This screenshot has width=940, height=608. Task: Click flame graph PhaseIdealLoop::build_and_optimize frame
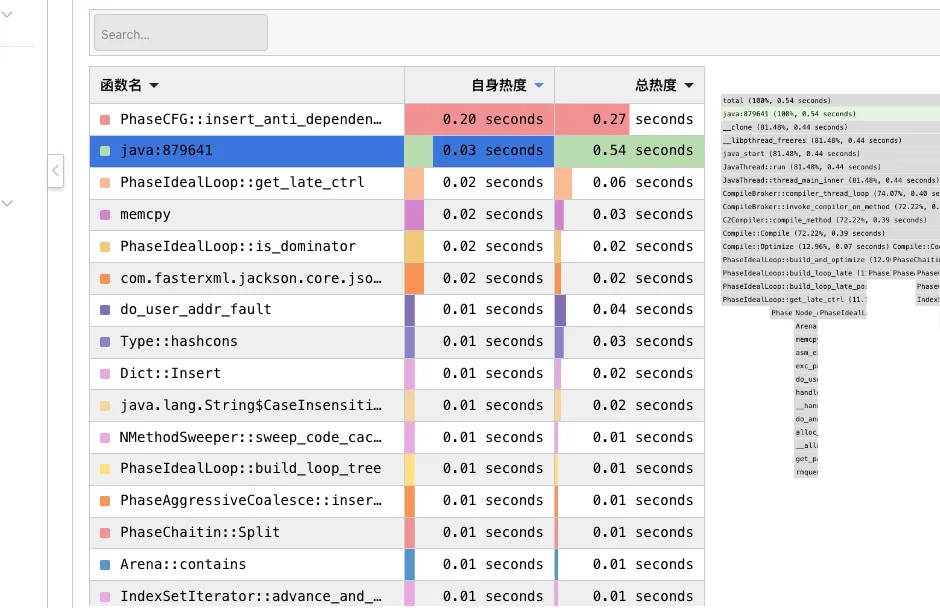point(806,260)
